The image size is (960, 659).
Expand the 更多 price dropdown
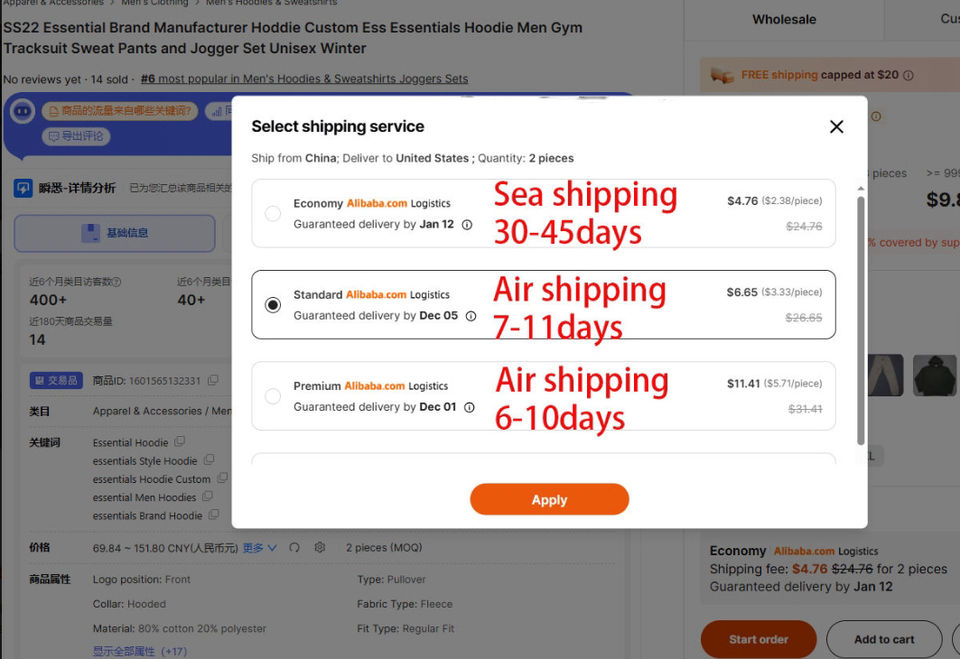(x=260, y=548)
